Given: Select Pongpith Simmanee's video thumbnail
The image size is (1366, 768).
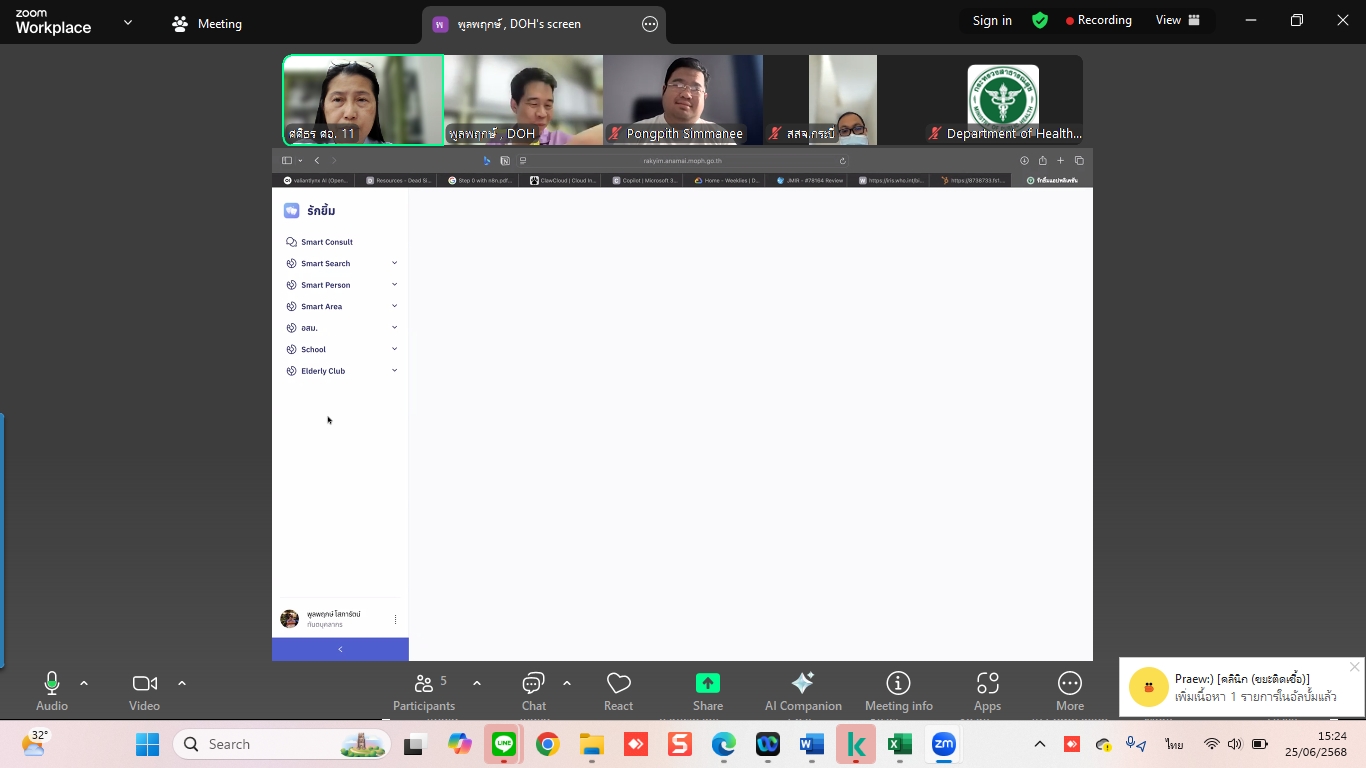Looking at the screenshot, I should pos(683,100).
